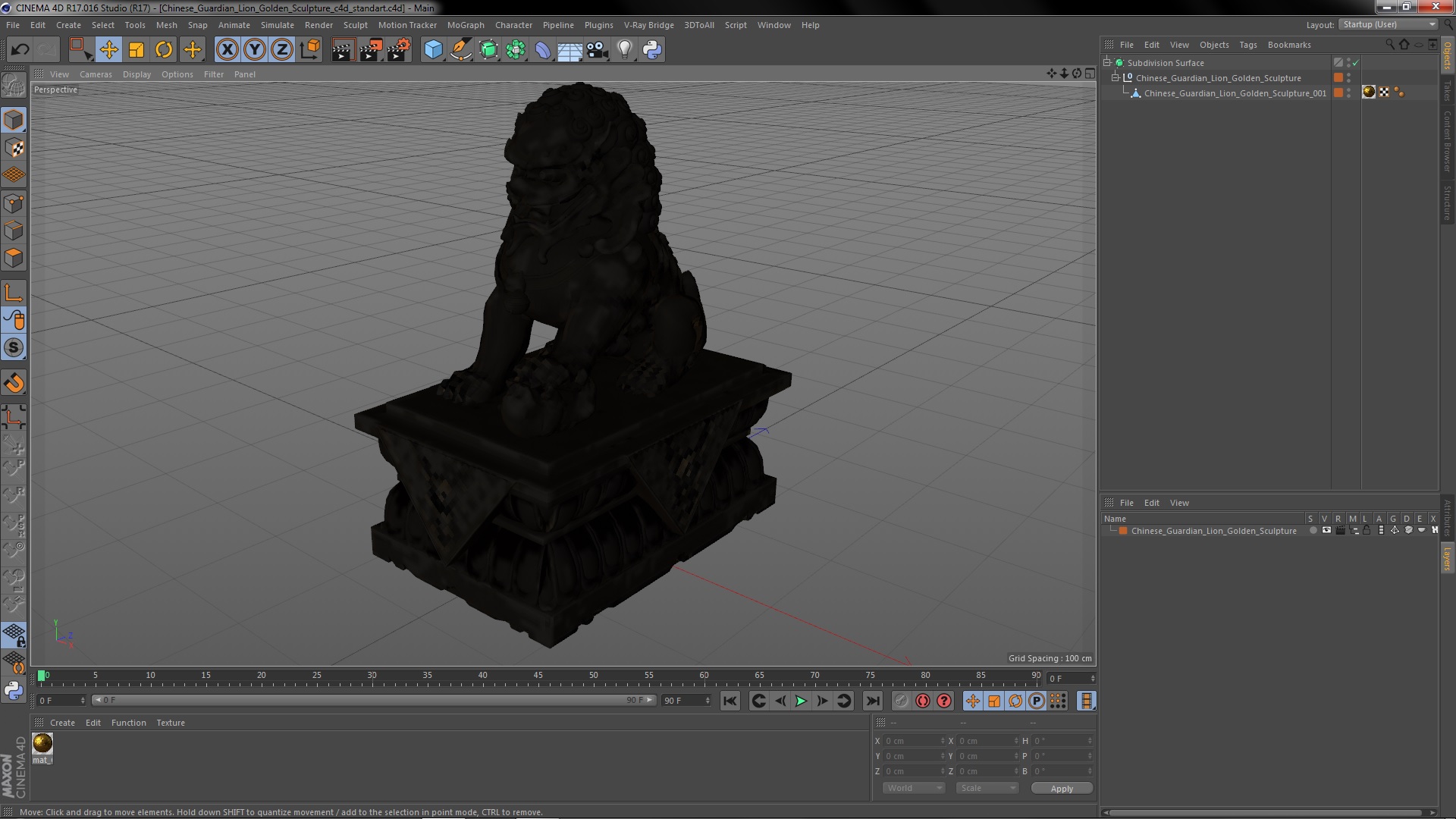The image size is (1456, 819).
Task: Open the spline Pen tool
Action: click(460, 50)
